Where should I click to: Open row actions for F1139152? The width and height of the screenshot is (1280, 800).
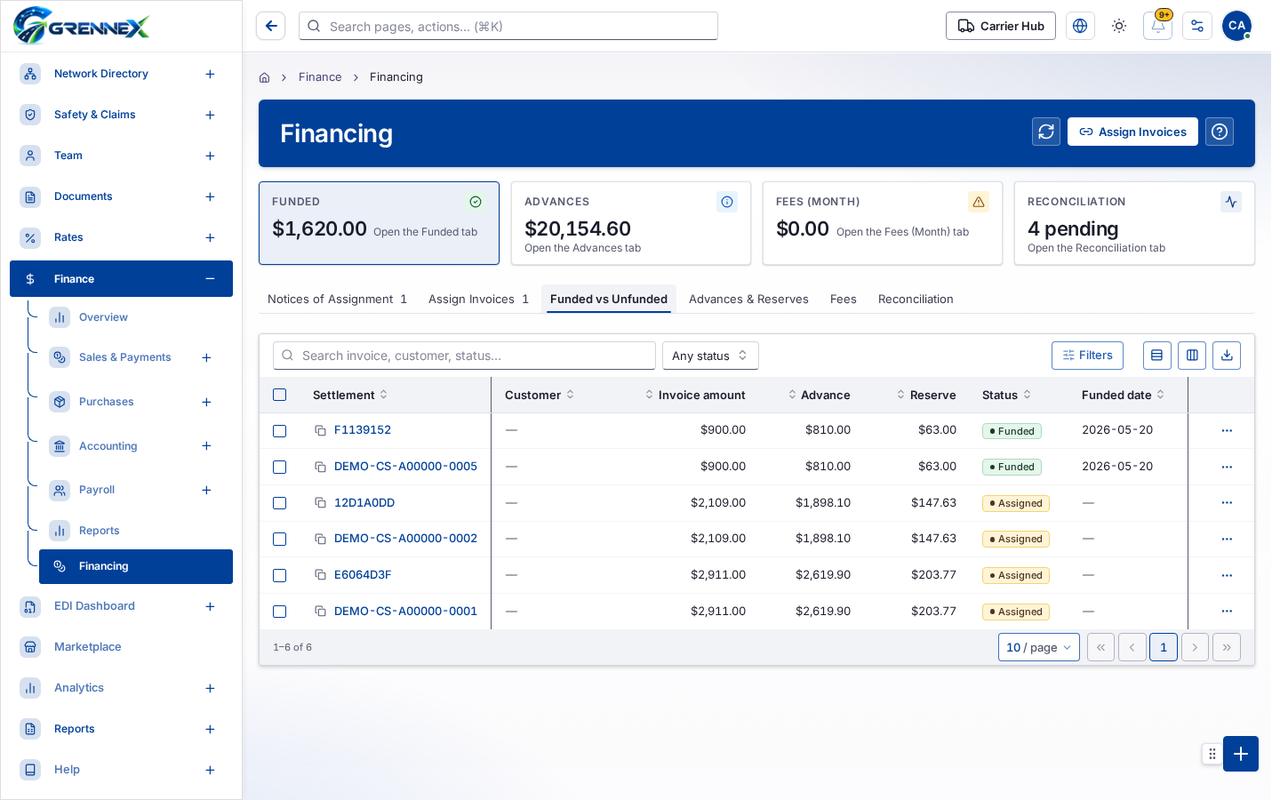[1227, 431]
